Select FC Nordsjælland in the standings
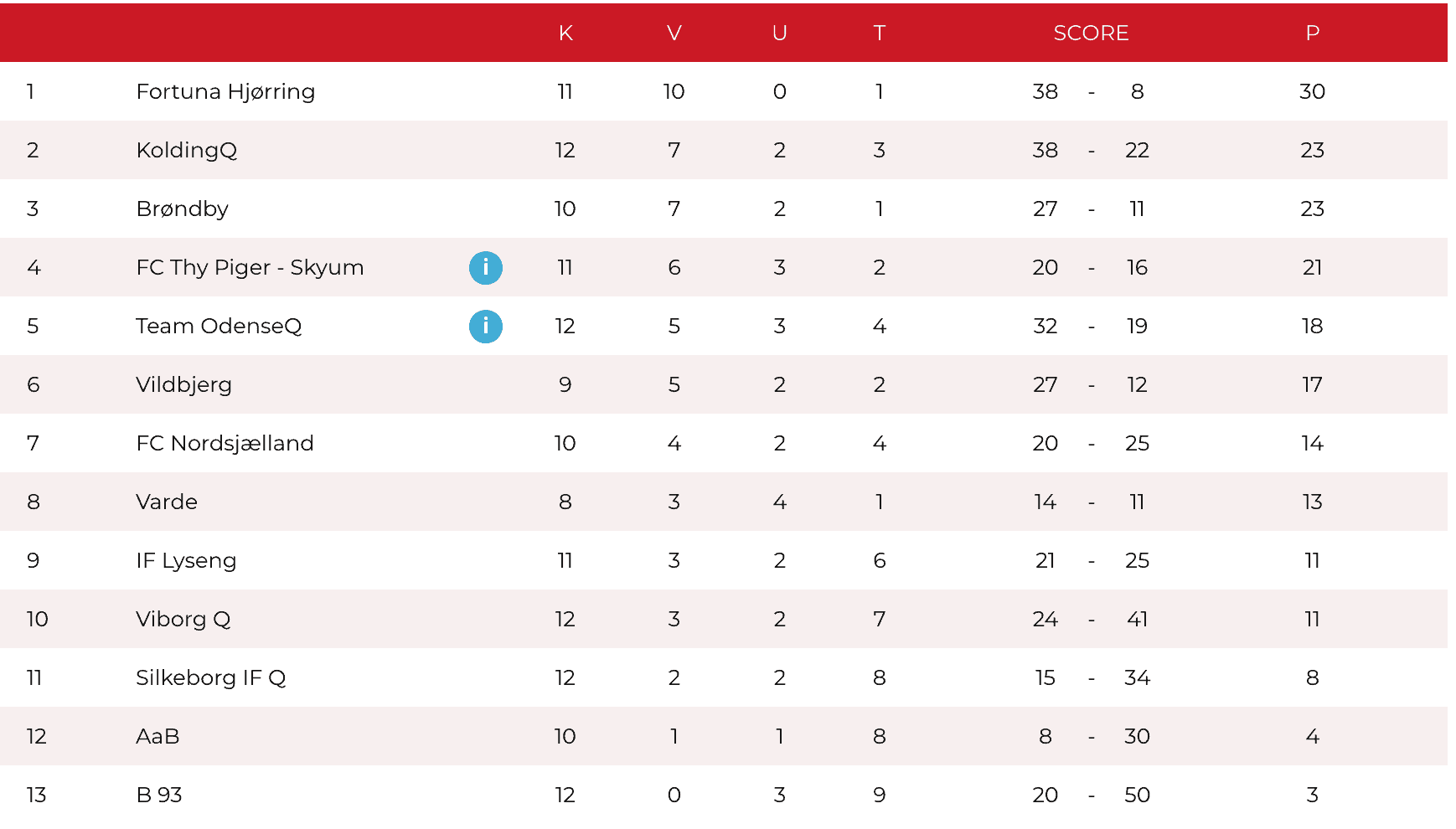 click(x=225, y=444)
